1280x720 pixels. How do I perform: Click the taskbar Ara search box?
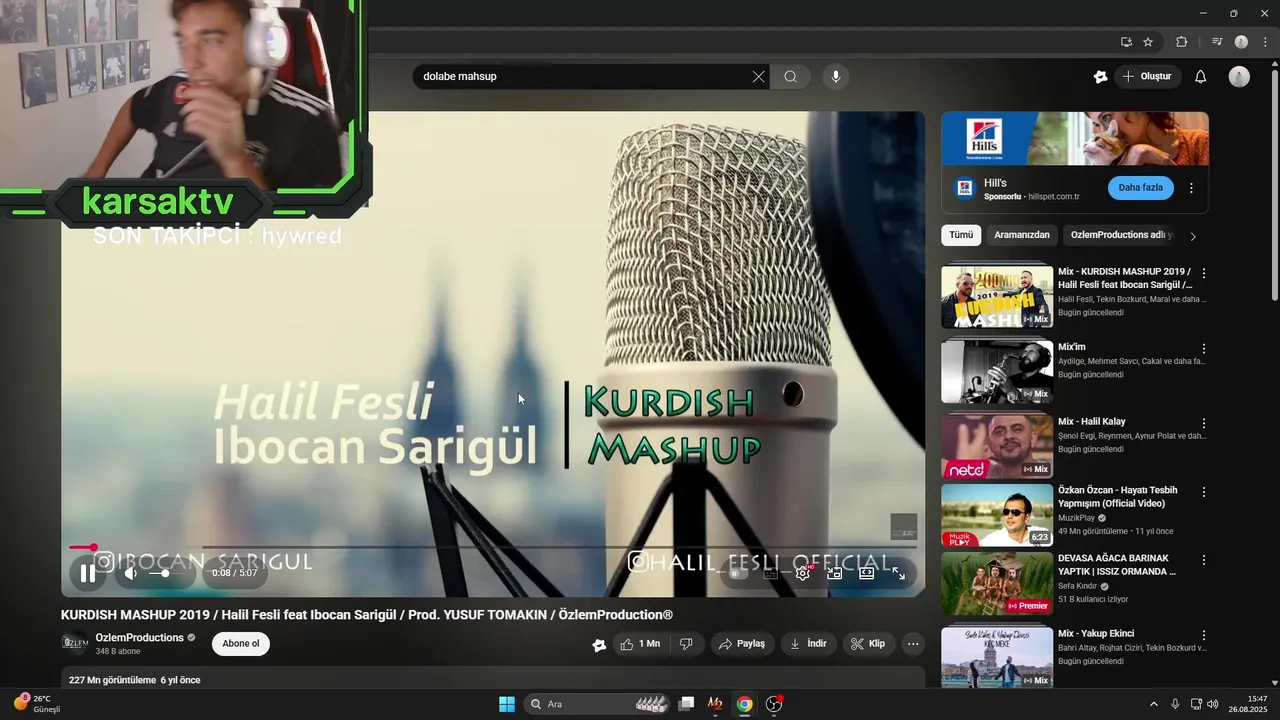[x=596, y=704]
